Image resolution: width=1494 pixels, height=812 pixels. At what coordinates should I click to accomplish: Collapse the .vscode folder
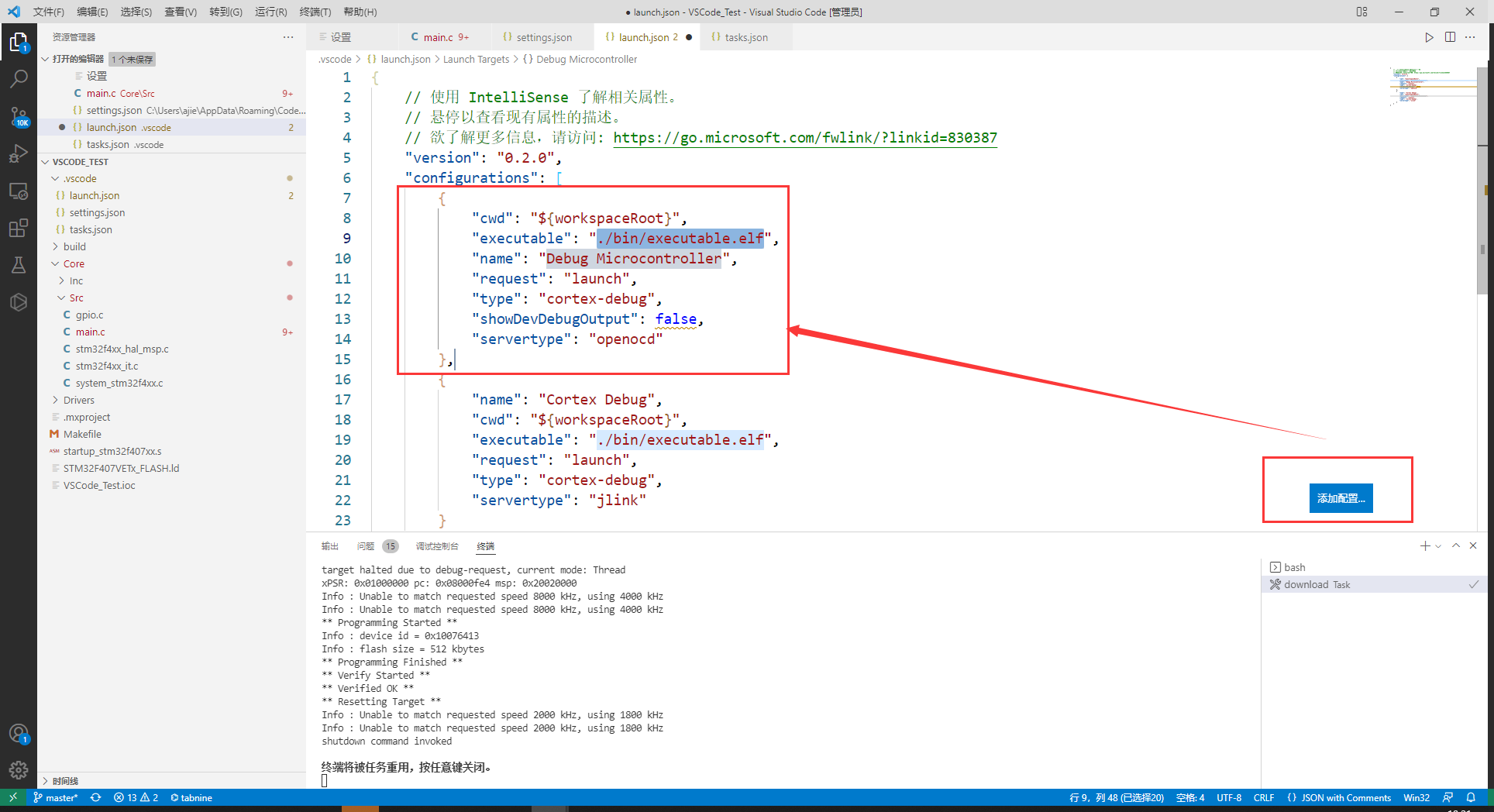click(56, 178)
